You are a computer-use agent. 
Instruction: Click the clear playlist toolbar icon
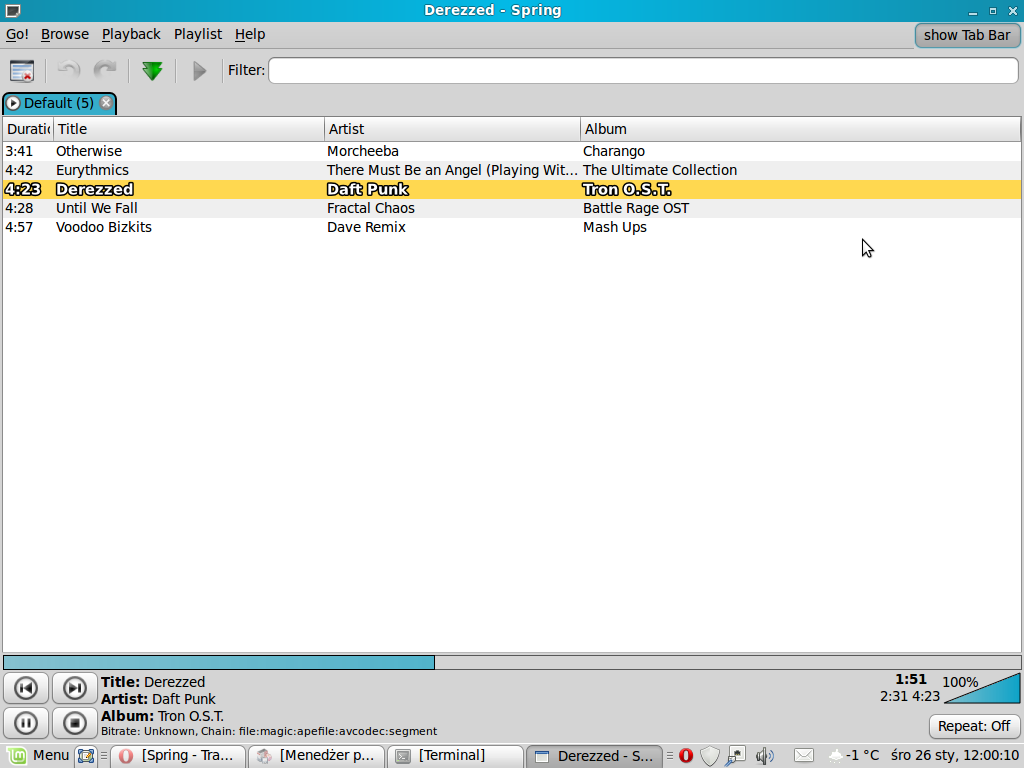[22, 71]
